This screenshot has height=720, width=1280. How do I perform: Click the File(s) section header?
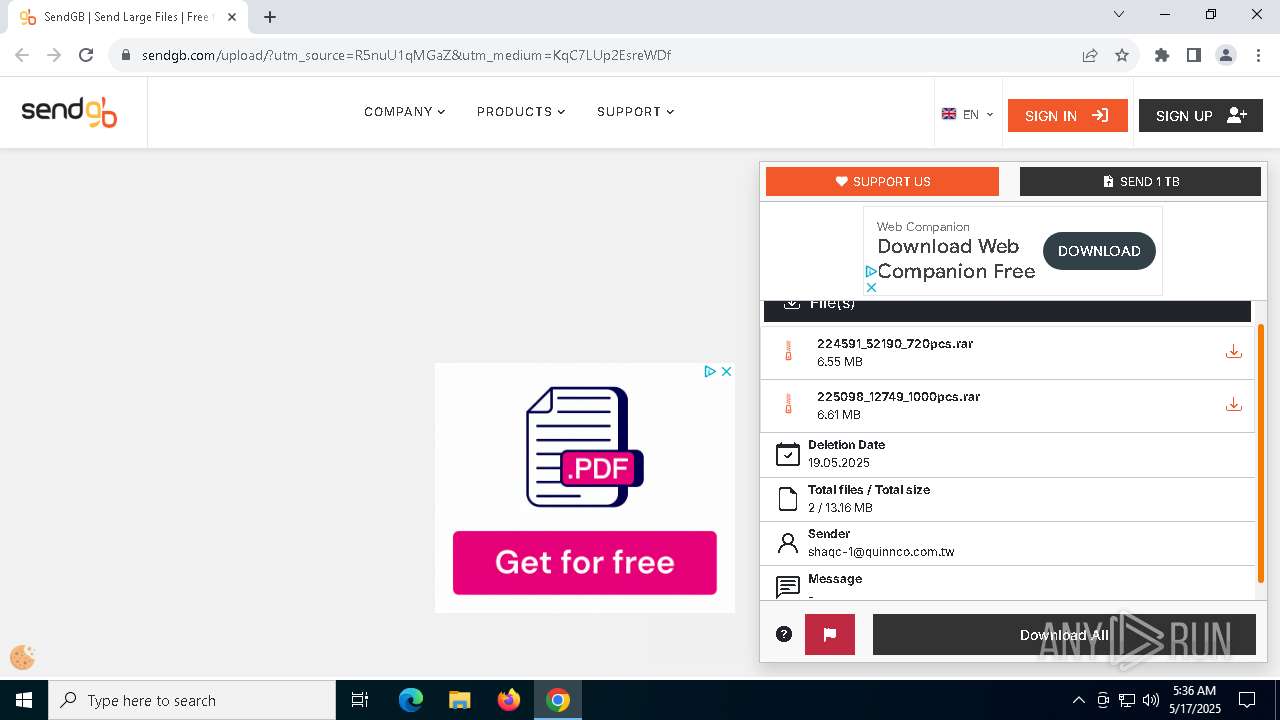point(1007,309)
